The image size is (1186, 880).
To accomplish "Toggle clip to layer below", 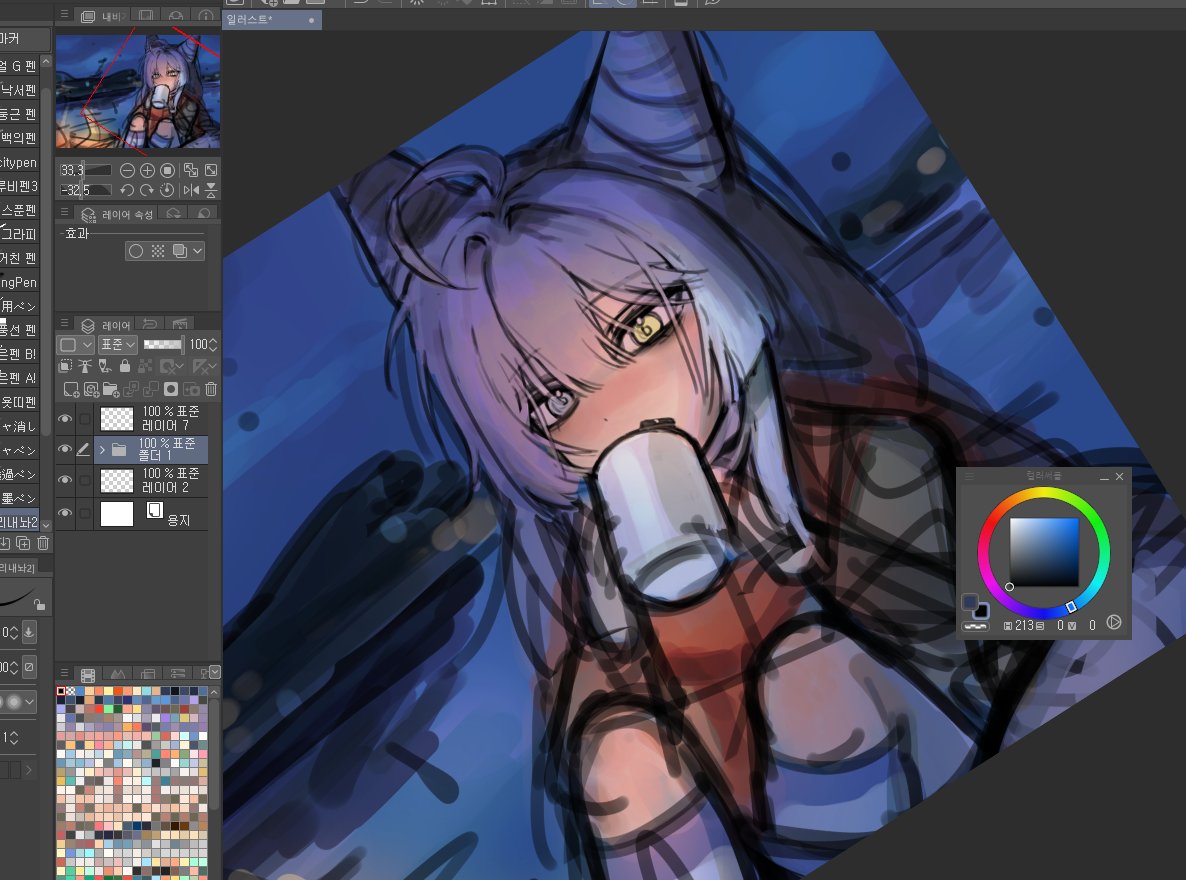I will coord(66,367).
